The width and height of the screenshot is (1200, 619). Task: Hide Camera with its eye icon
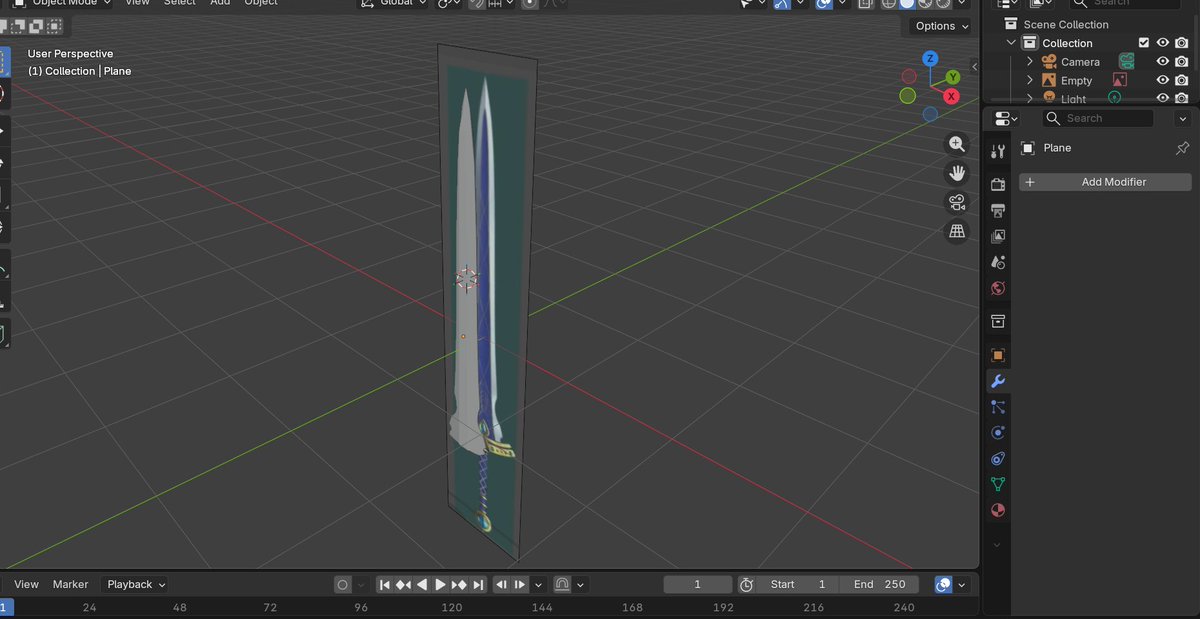coord(1163,62)
